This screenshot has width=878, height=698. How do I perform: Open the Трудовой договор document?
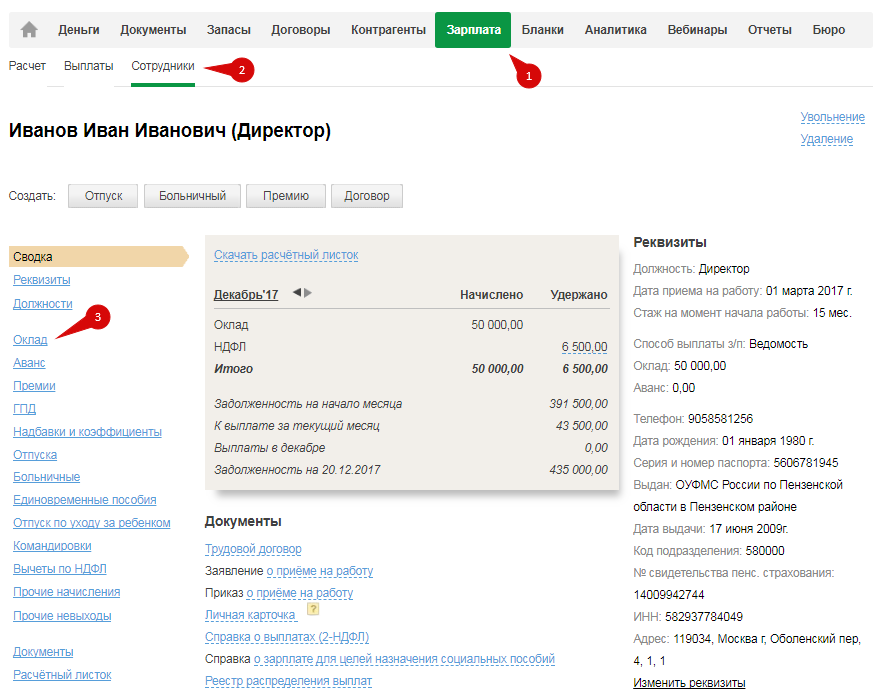(x=253, y=549)
